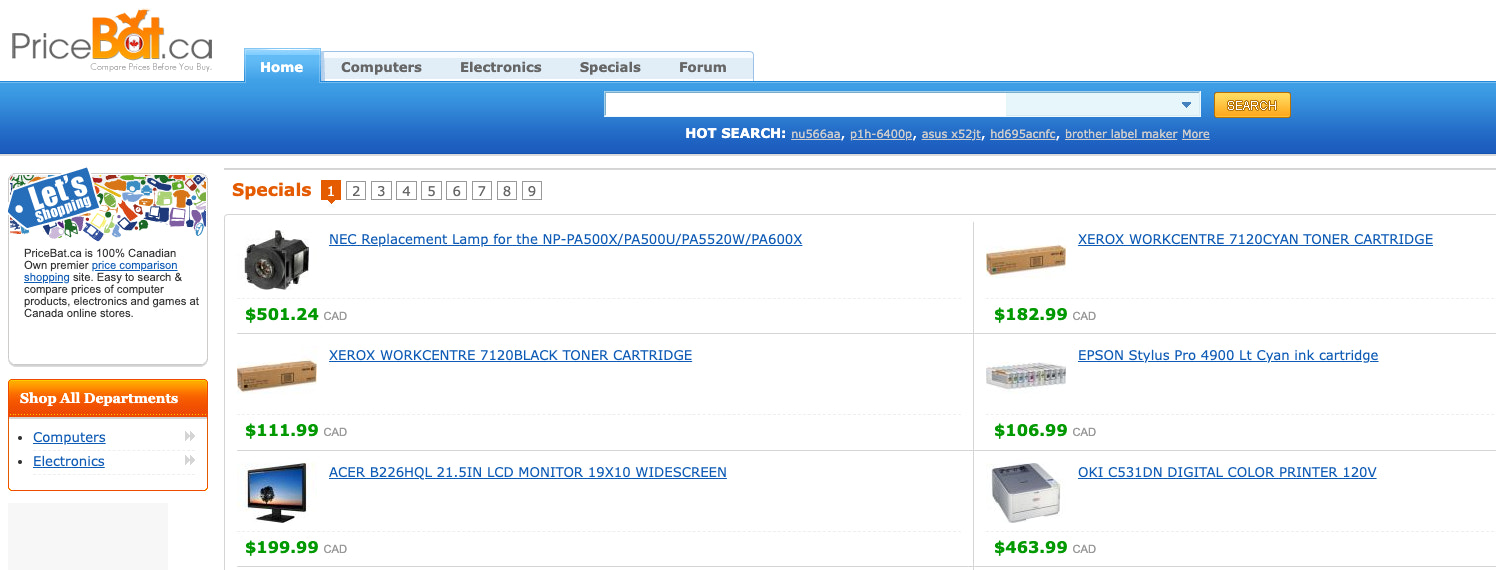The image size is (1496, 570).
Task: Click the $182.99 price
Action: tap(1031, 314)
